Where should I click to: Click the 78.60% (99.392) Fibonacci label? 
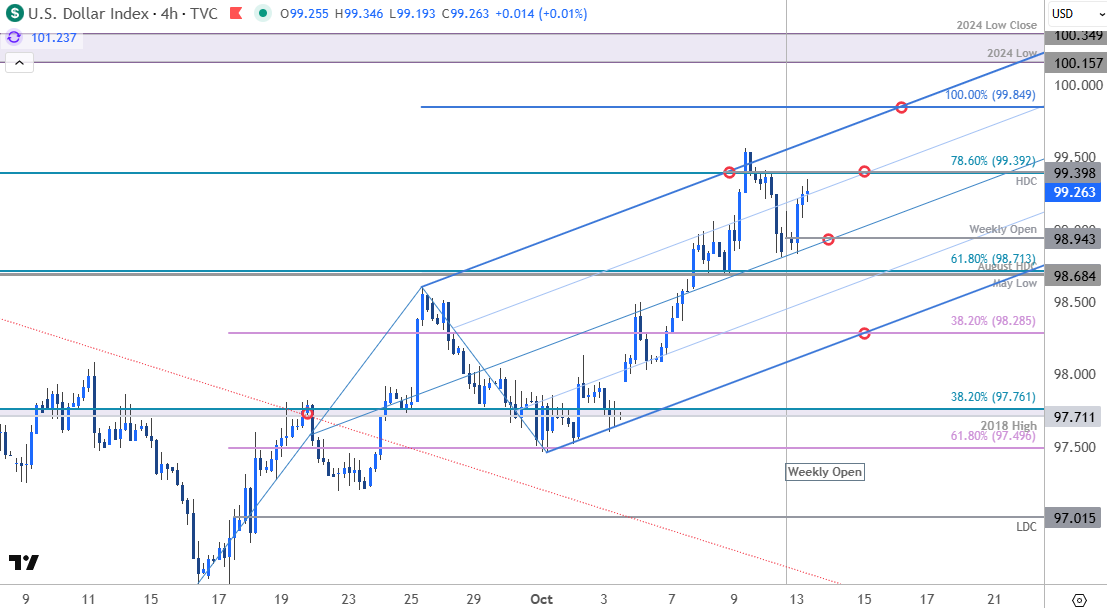point(993,161)
